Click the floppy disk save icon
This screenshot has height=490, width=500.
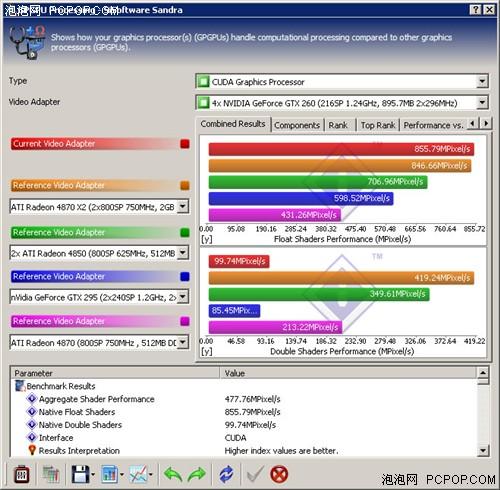coord(80,474)
